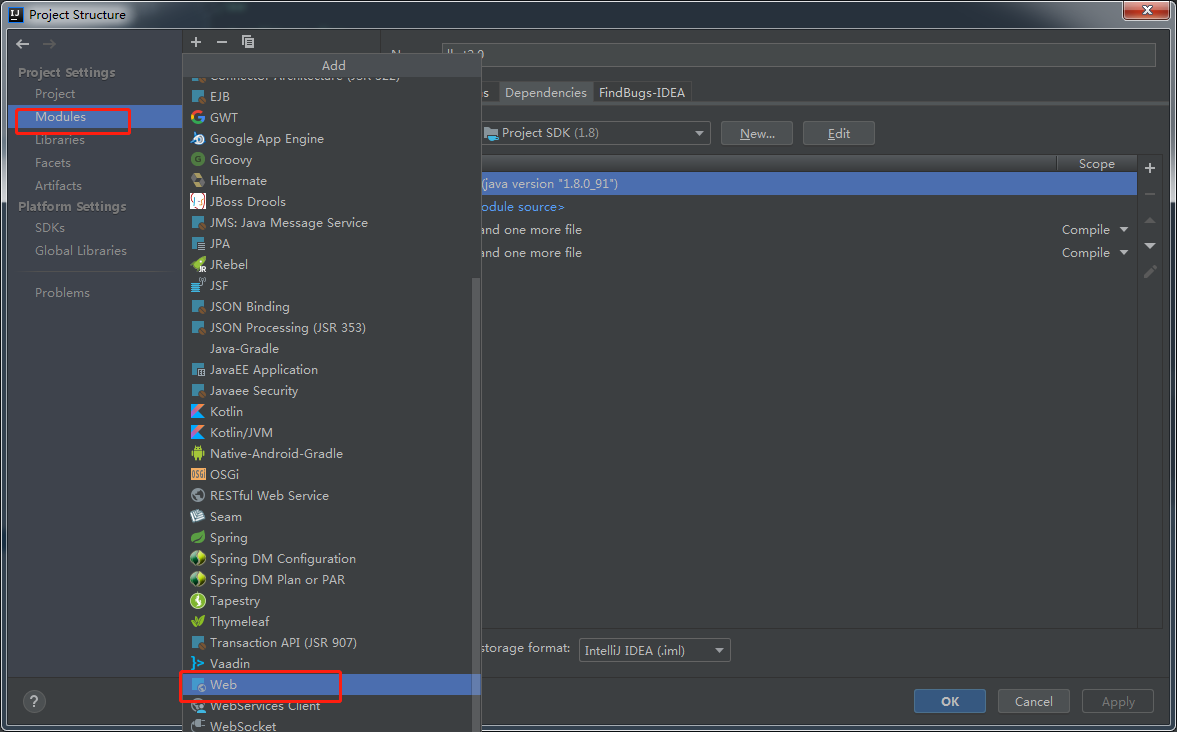Image resolution: width=1177 pixels, height=732 pixels.
Task: Click the Spring leaf icon
Action: tap(197, 538)
